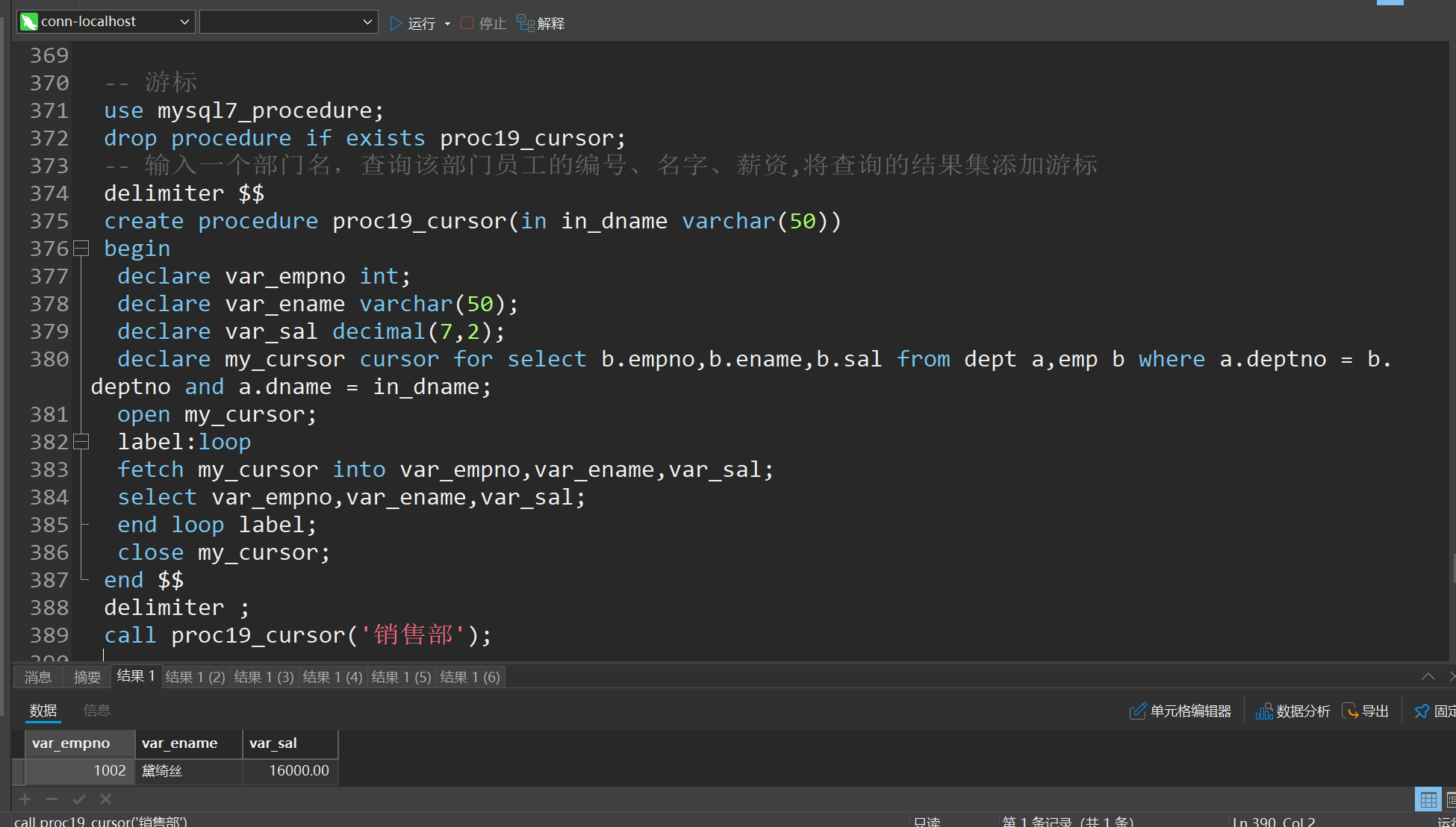Select the cell containing 16000.00
This screenshot has height=827, width=1456.
click(x=291, y=770)
